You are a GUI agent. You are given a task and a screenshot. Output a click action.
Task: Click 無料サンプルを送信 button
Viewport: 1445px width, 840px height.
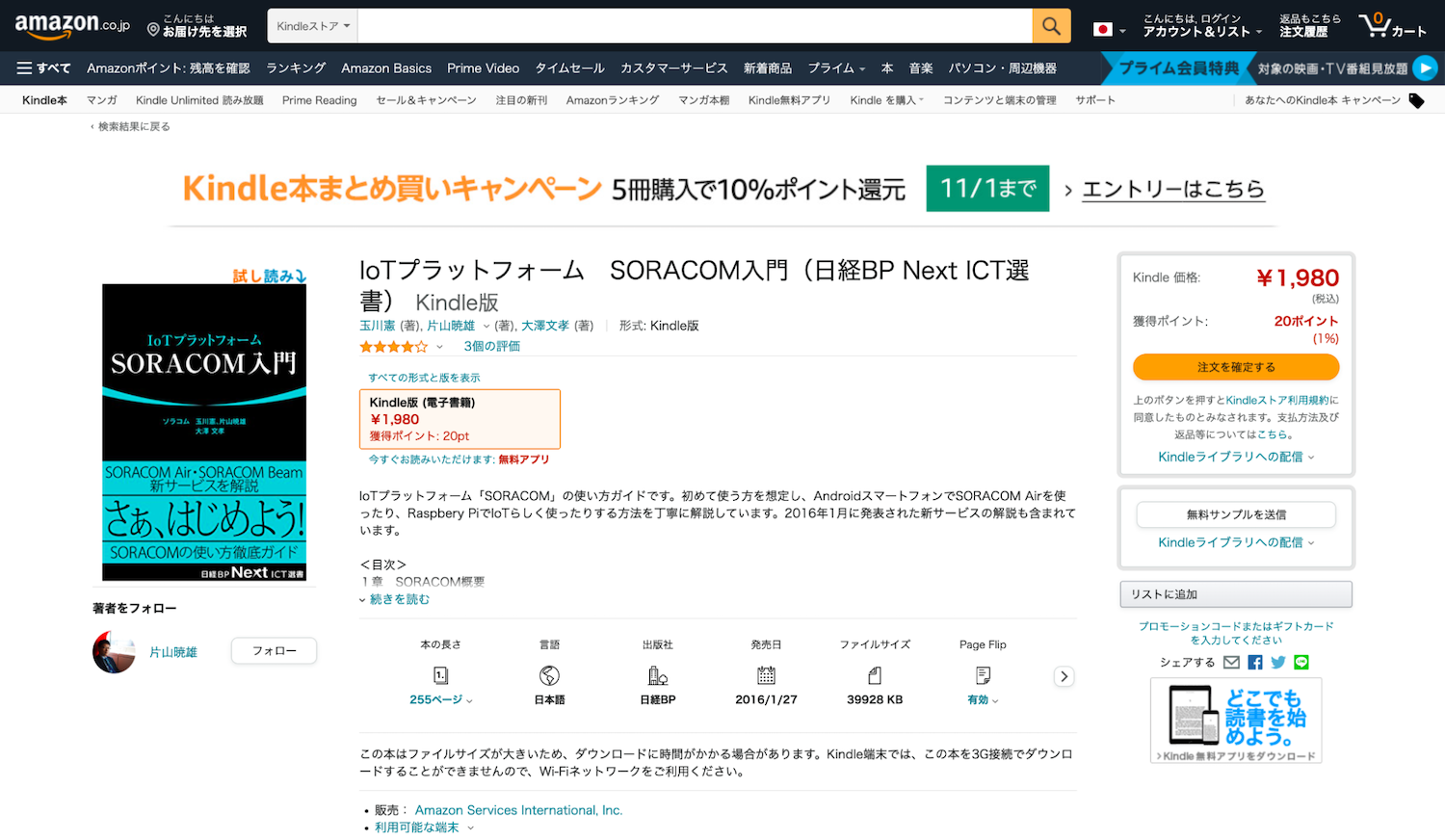coord(1236,514)
